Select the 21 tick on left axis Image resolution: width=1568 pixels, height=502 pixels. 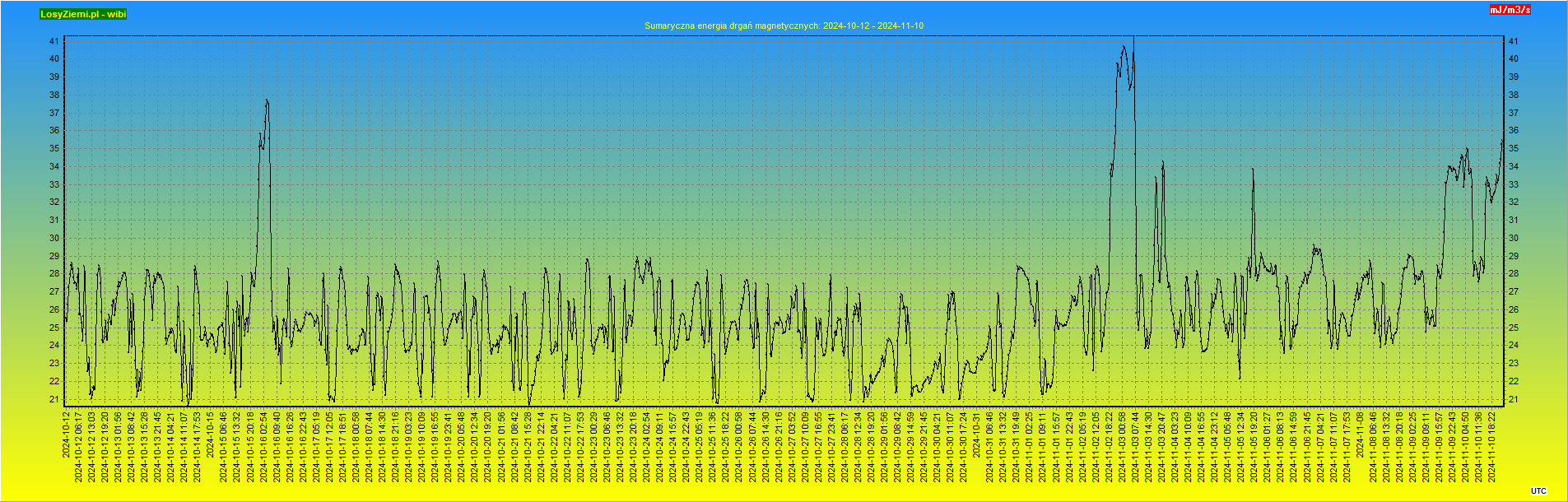pos(54,400)
